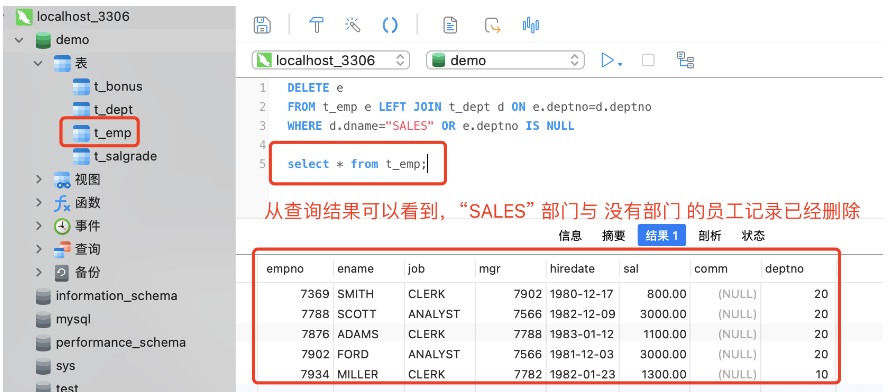Open the run options dropdown arrow
The height and width of the screenshot is (392, 892).
pos(620,64)
